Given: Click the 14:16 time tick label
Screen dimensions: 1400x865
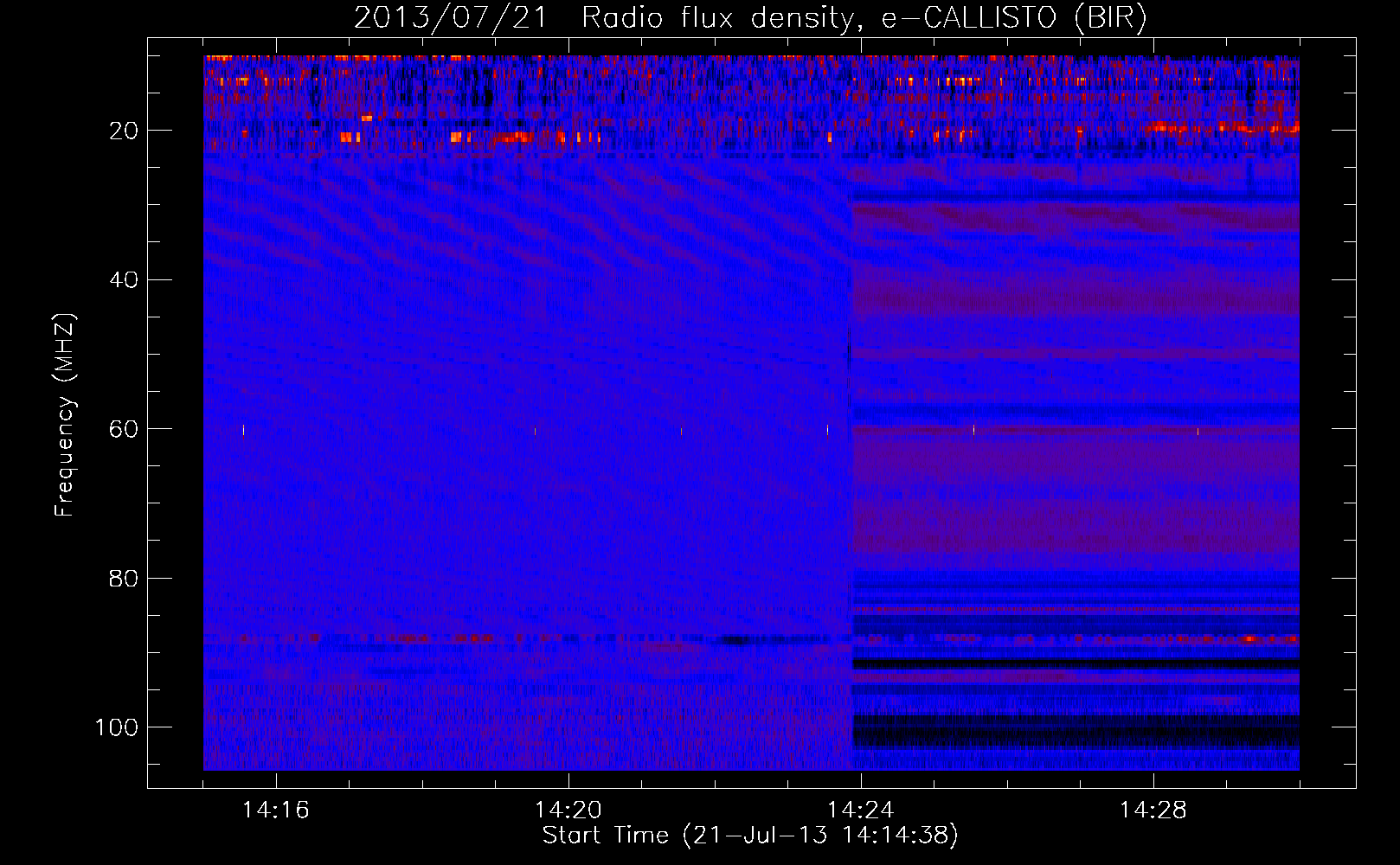Looking at the screenshot, I should point(276,811).
